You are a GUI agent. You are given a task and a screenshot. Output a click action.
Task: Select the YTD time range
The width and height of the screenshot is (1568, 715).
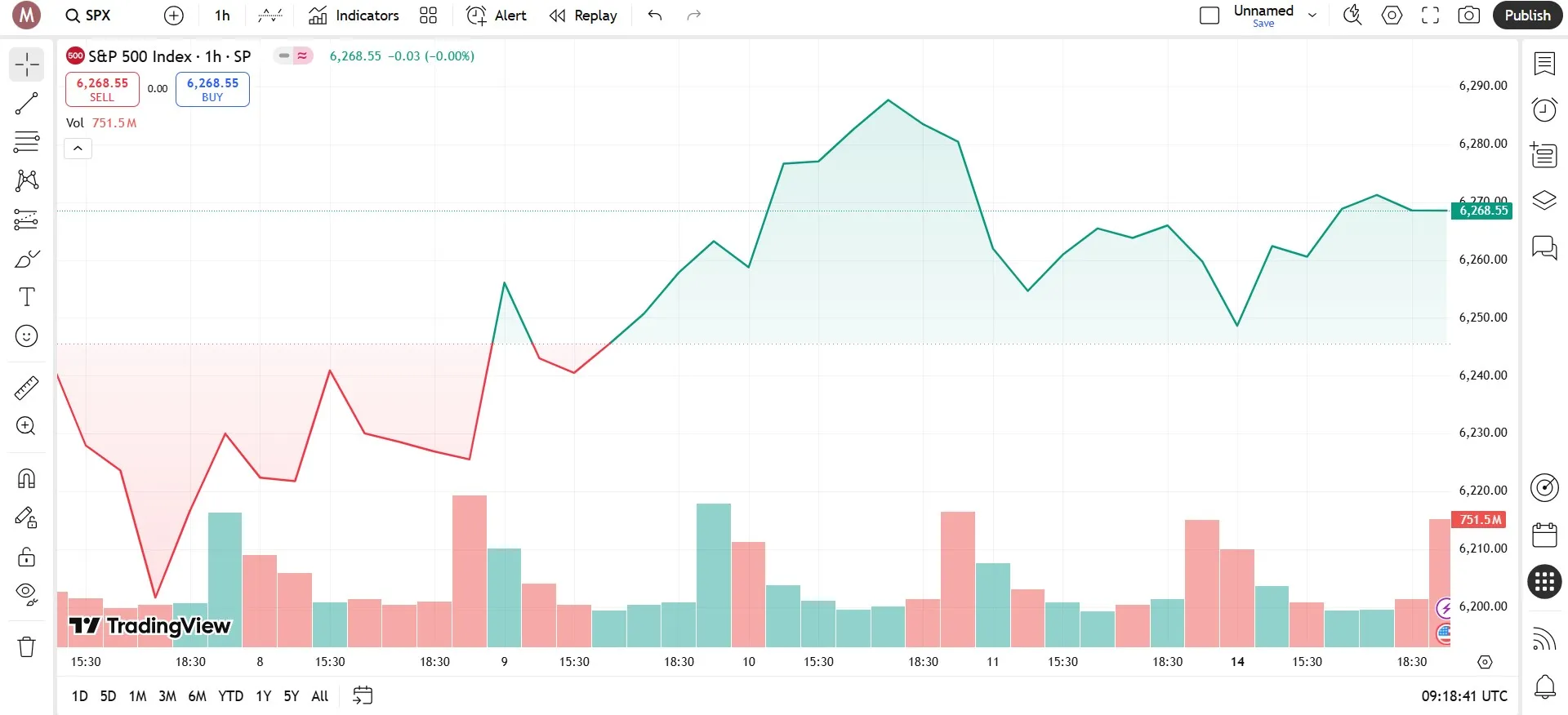point(230,696)
